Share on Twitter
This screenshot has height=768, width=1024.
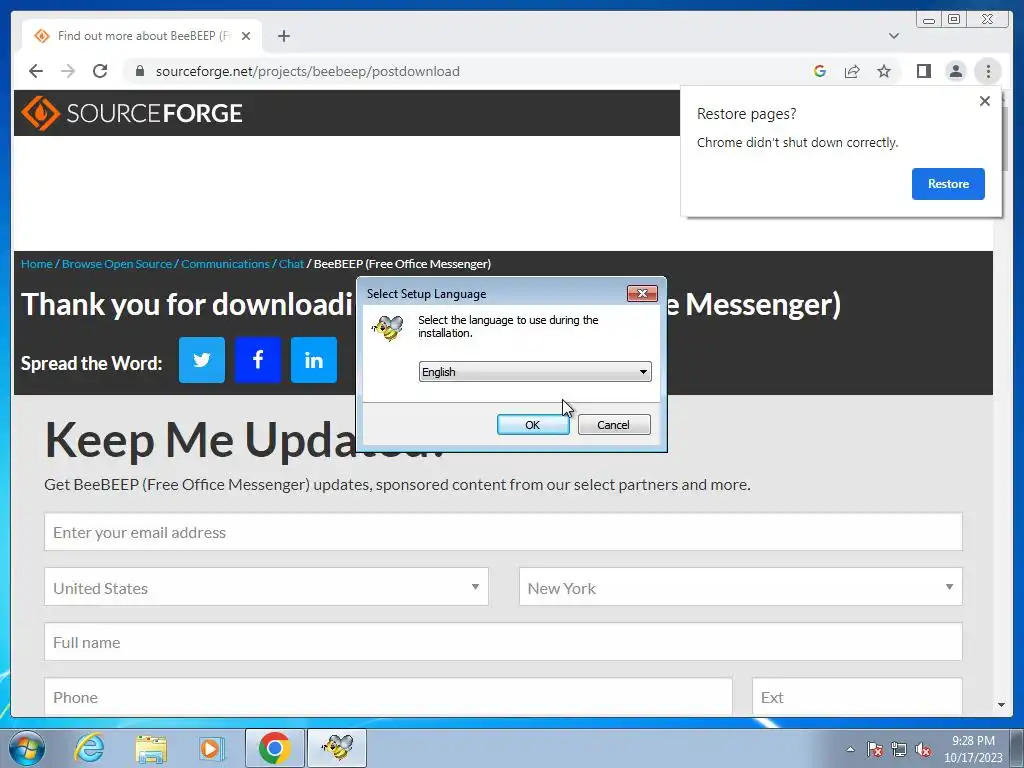point(202,360)
